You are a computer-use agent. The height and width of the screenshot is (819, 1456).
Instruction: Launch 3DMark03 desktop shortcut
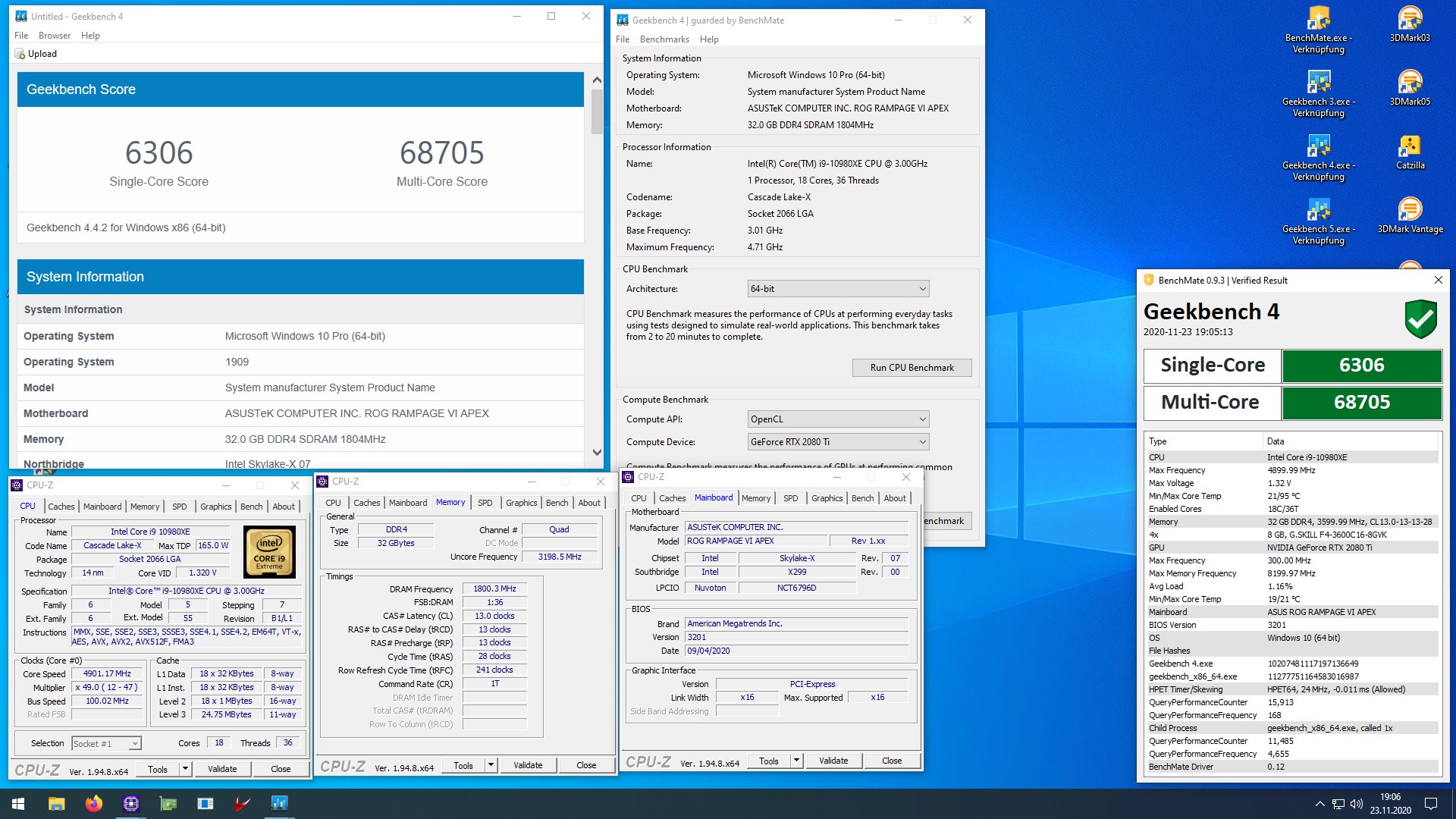point(1410,24)
